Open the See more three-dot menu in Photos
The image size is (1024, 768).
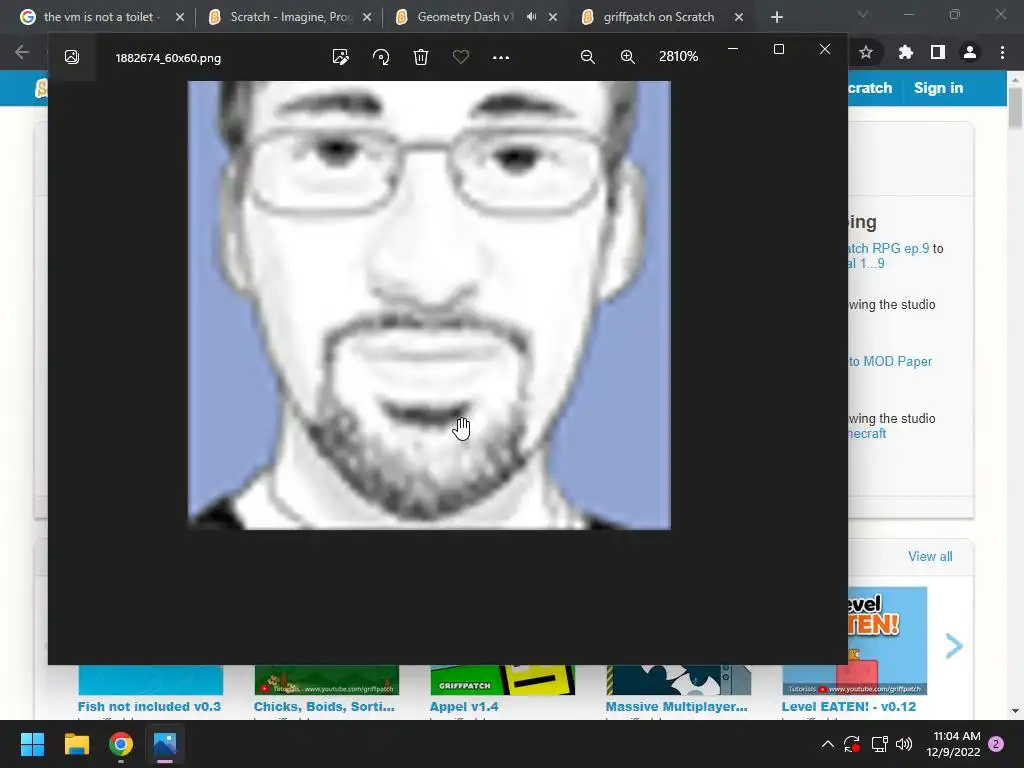click(501, 57)
